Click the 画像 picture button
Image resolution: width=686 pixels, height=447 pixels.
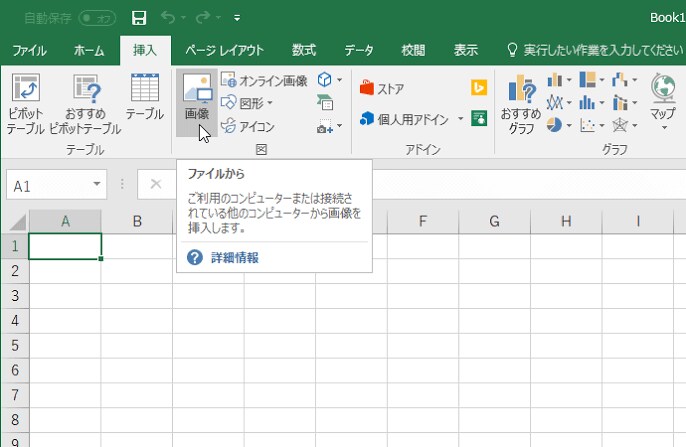tap(197, 103)
